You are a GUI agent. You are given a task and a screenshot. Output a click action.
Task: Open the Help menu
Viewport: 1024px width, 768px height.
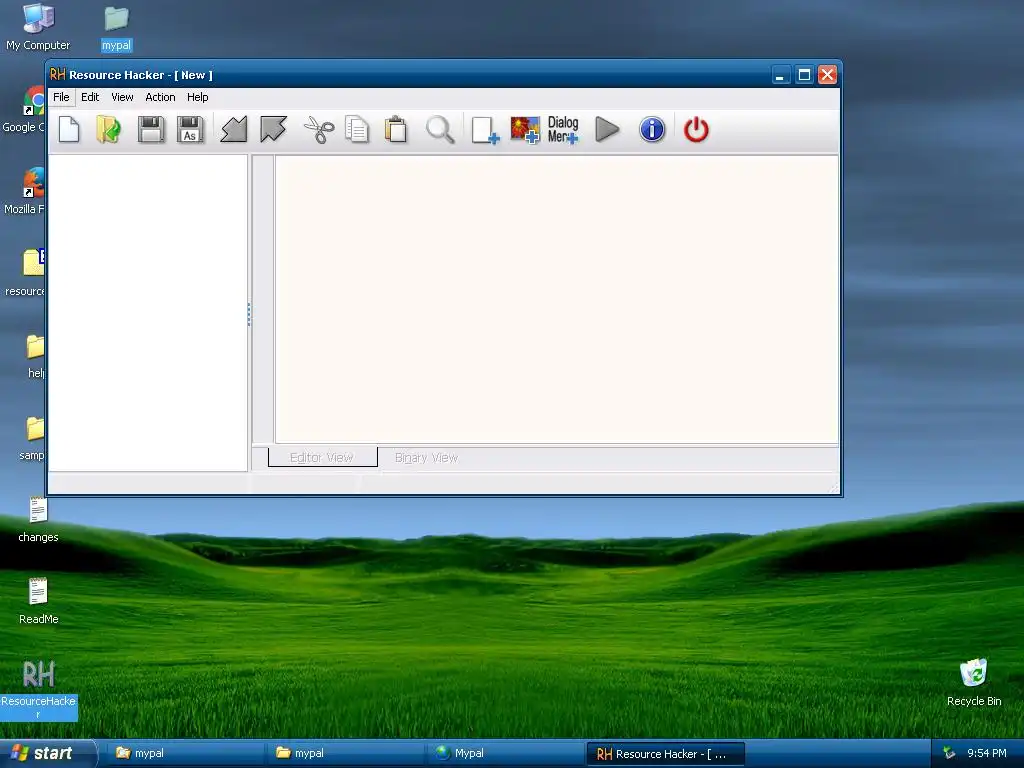click(x=197, y=97)
